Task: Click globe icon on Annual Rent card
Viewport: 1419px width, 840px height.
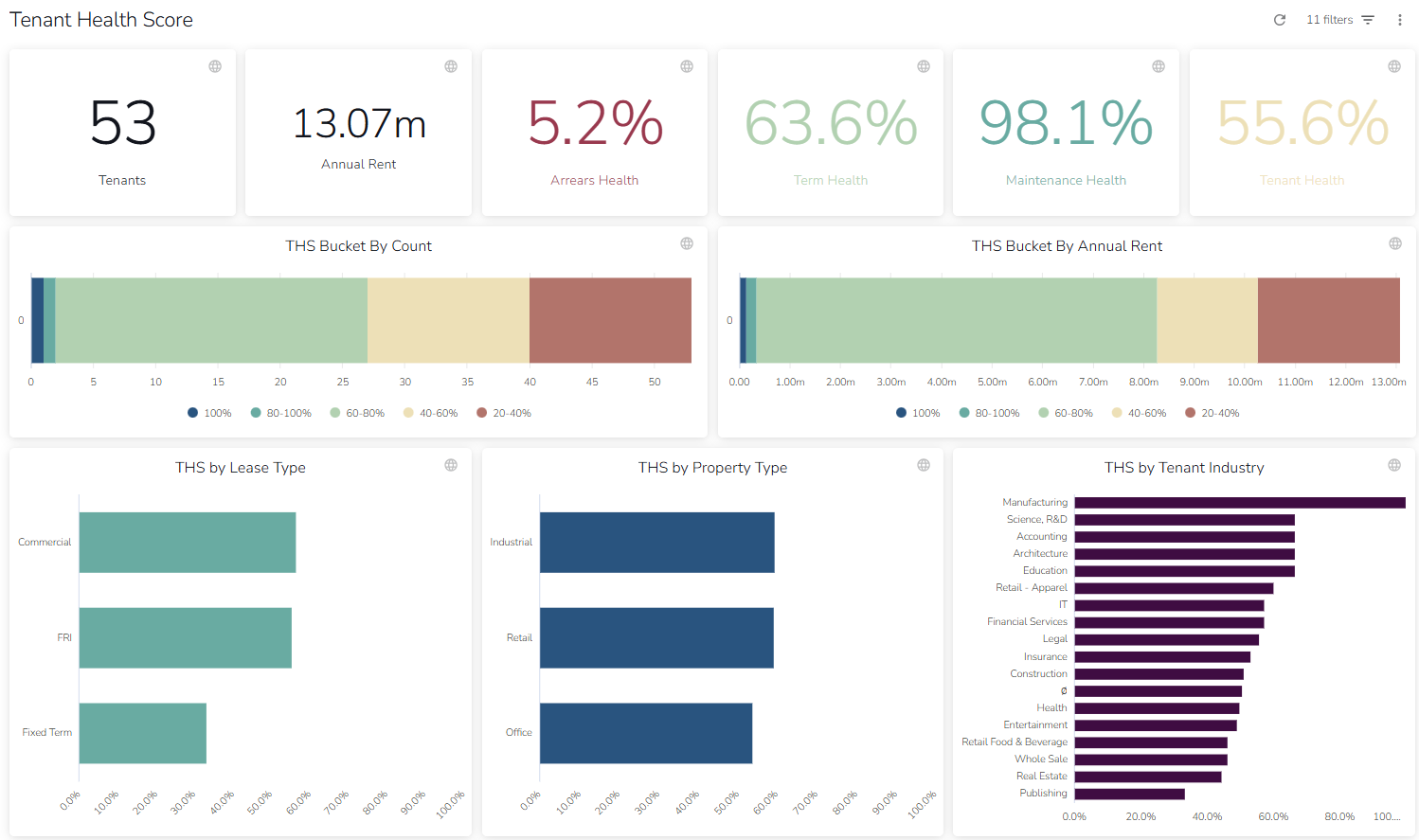Action: point(451,66)
